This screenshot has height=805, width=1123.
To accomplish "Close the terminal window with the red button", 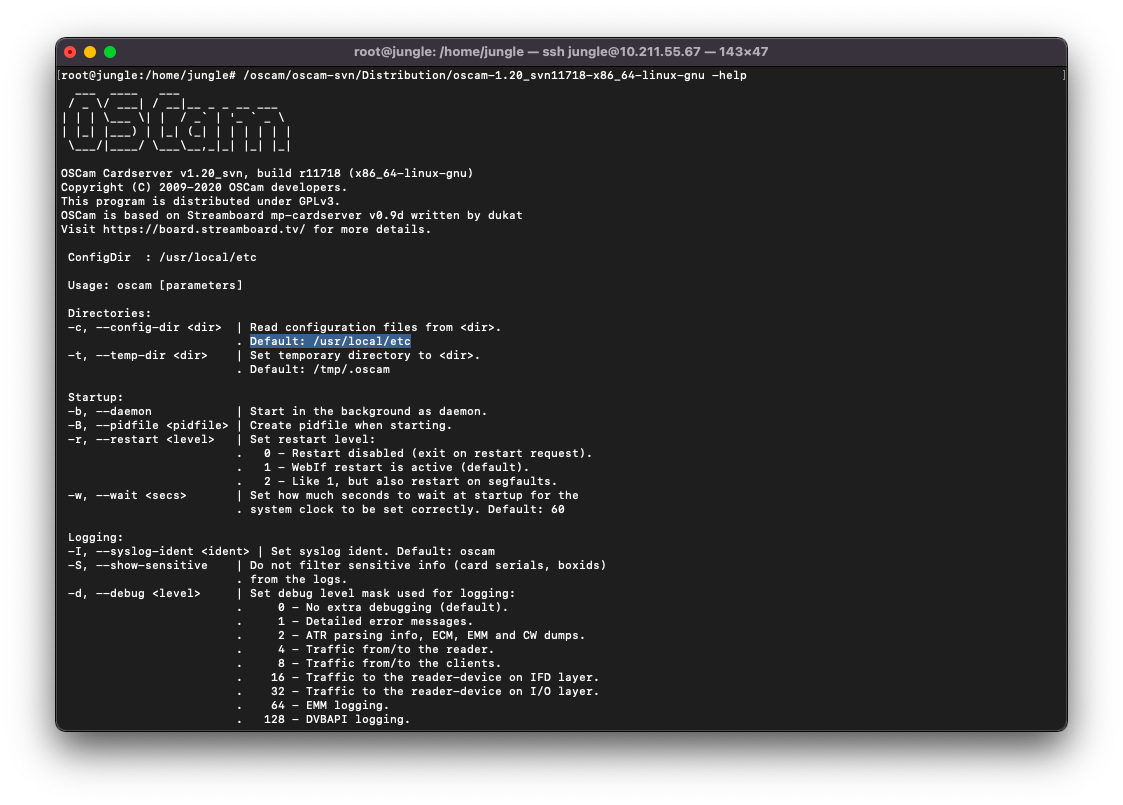I will coord(70,52).
